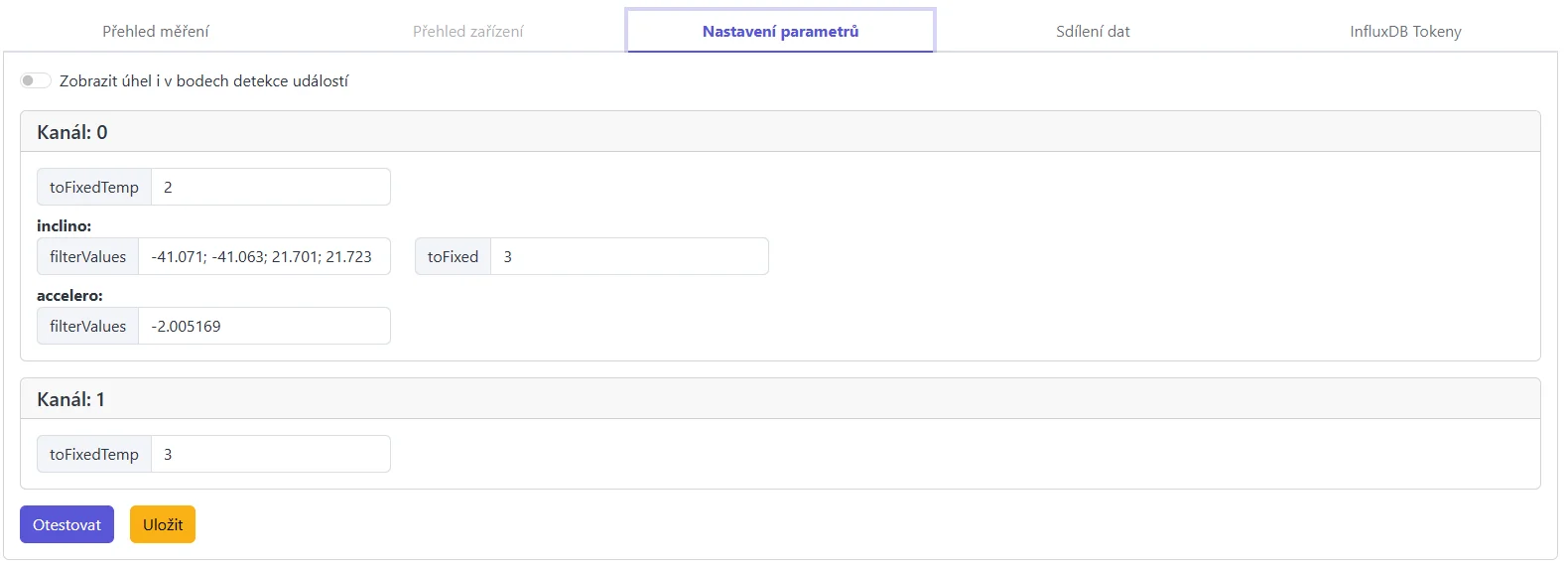
Task: Click the Uložit button
Action: (163, 524)
